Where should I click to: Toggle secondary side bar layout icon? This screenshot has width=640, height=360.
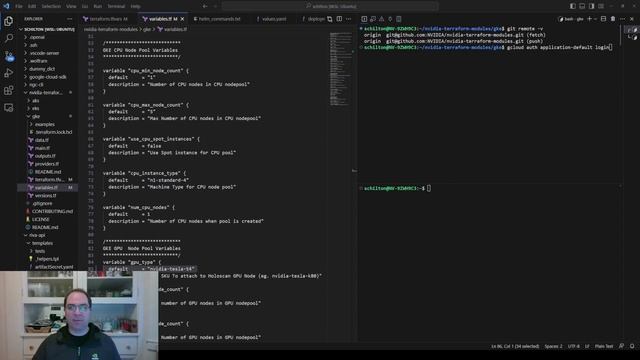point(591,6)
